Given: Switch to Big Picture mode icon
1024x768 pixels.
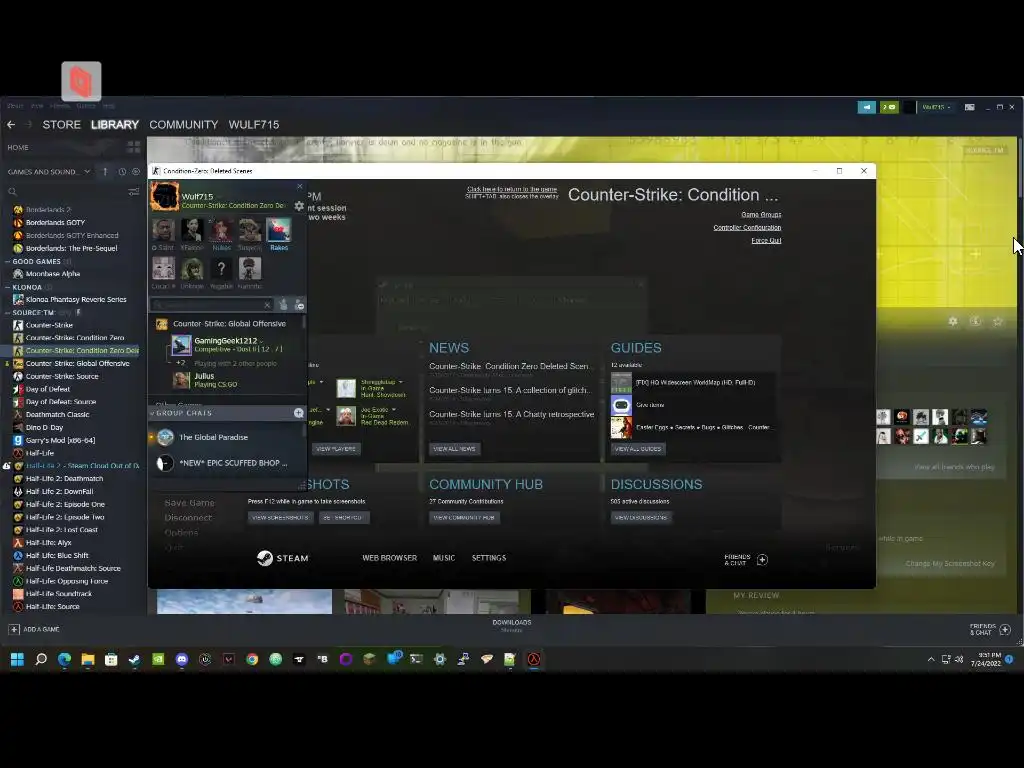Looking at the screenshot, I should pyautogui.click(x=970, y=107).
